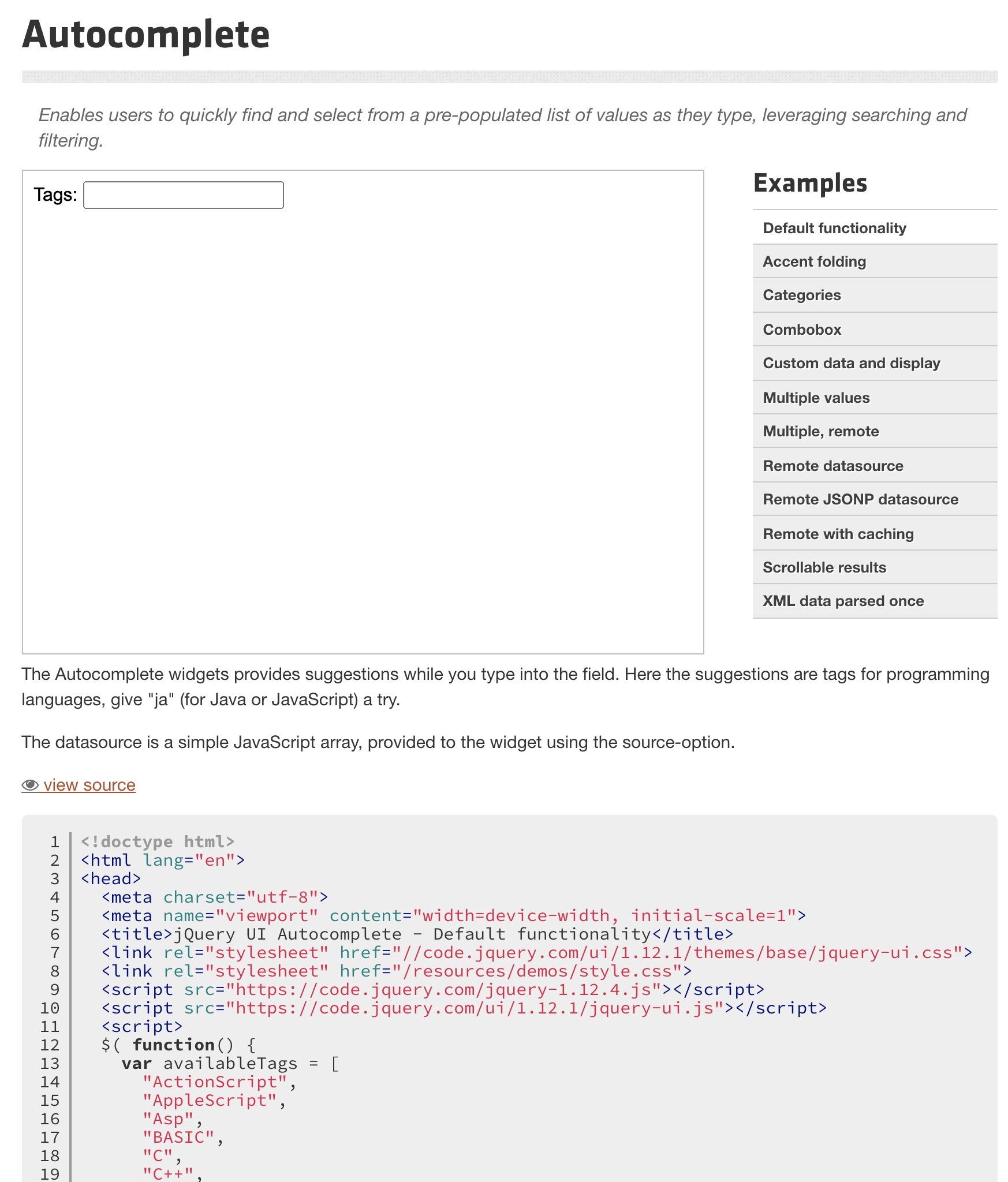Click the html lang="en" code line
Viewport: 1008px width, 1182px height.
[x=163, y=860]
